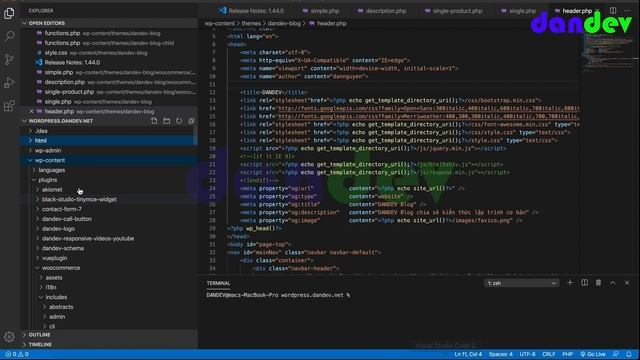
Task: Expand the .idea folder
Action: [x=109, y=131]
